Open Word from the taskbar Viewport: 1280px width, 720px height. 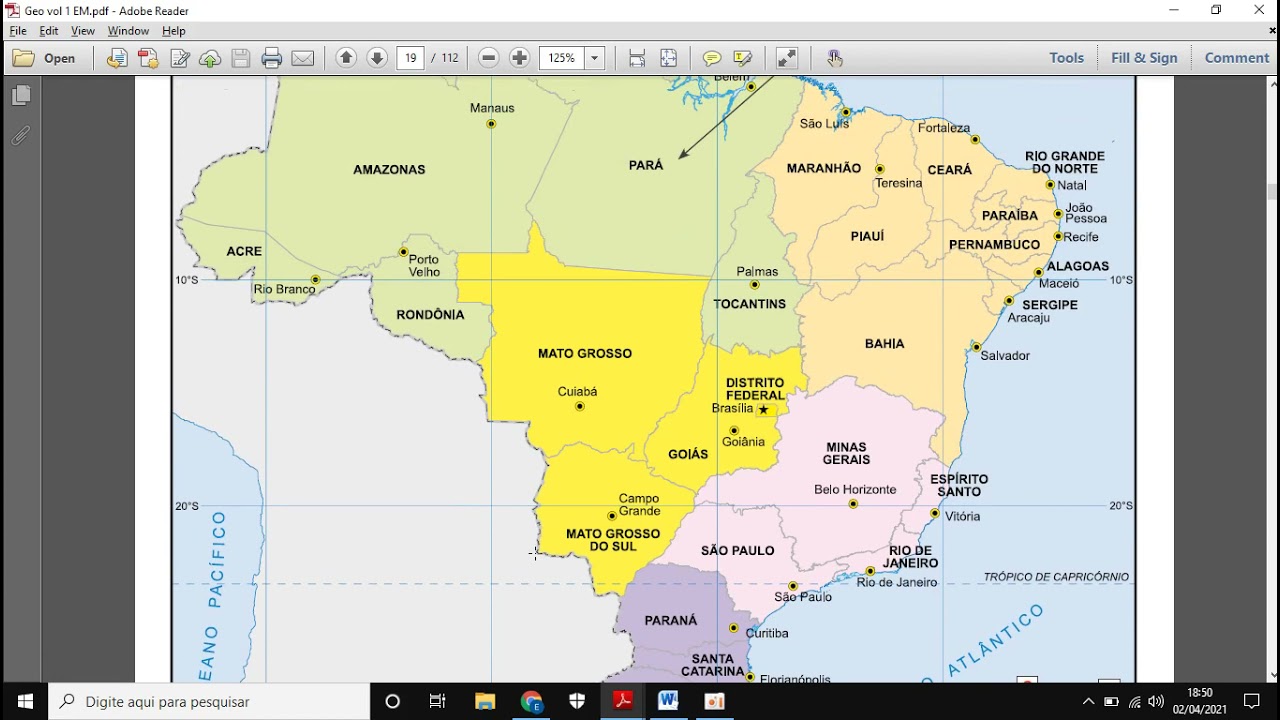(668, 701)
